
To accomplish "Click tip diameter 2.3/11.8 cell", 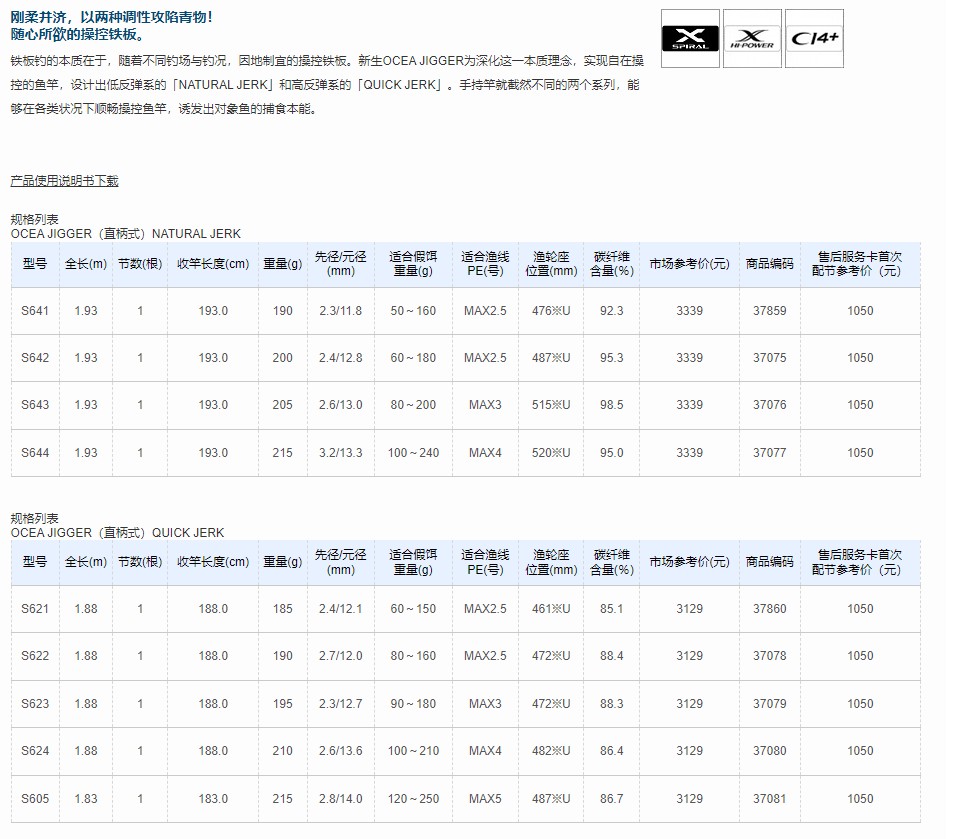I will tap(341, 311).
